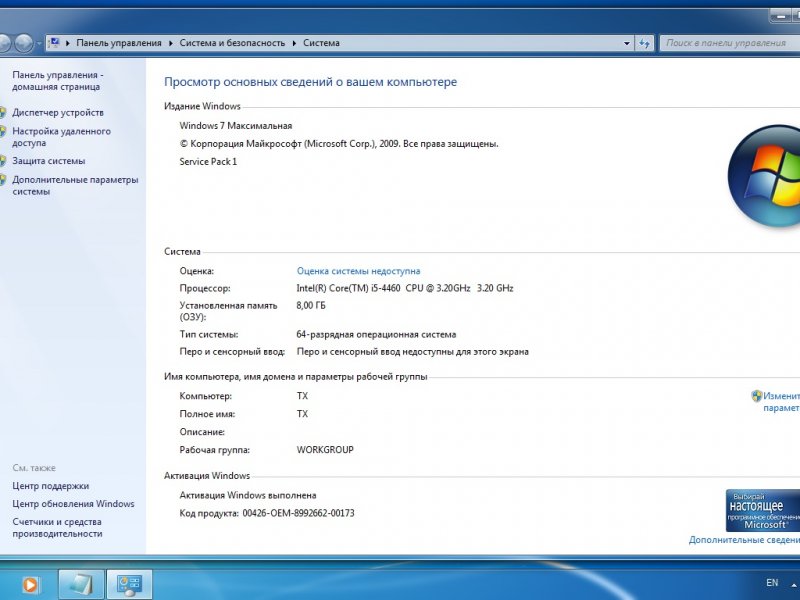
Task: Click the Активация Windows выполнена text
Action: [248, 495]
